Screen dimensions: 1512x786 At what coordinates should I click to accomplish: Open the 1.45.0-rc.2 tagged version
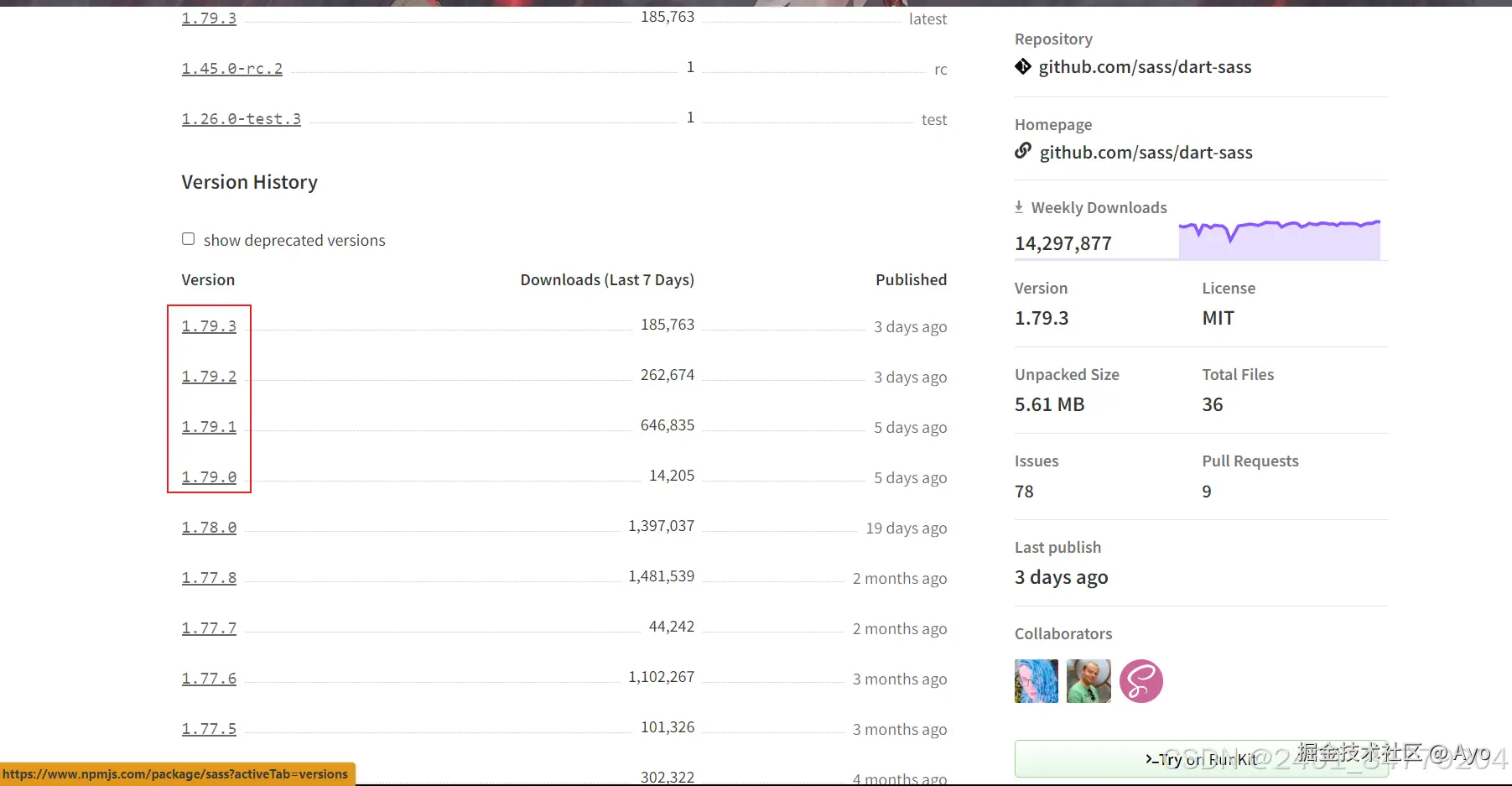(232, 69)
